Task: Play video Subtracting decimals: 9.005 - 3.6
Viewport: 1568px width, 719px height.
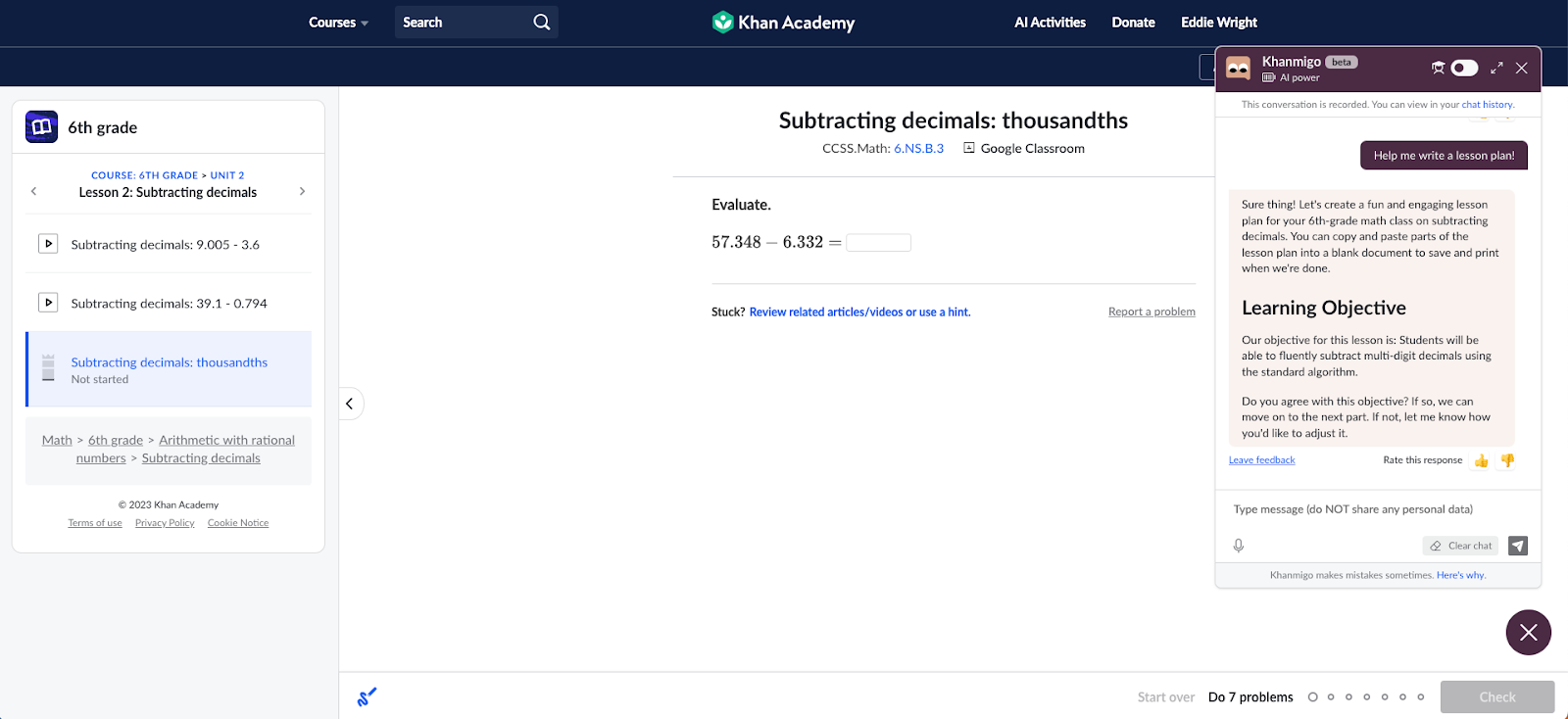Action: [x=48, y=244]
